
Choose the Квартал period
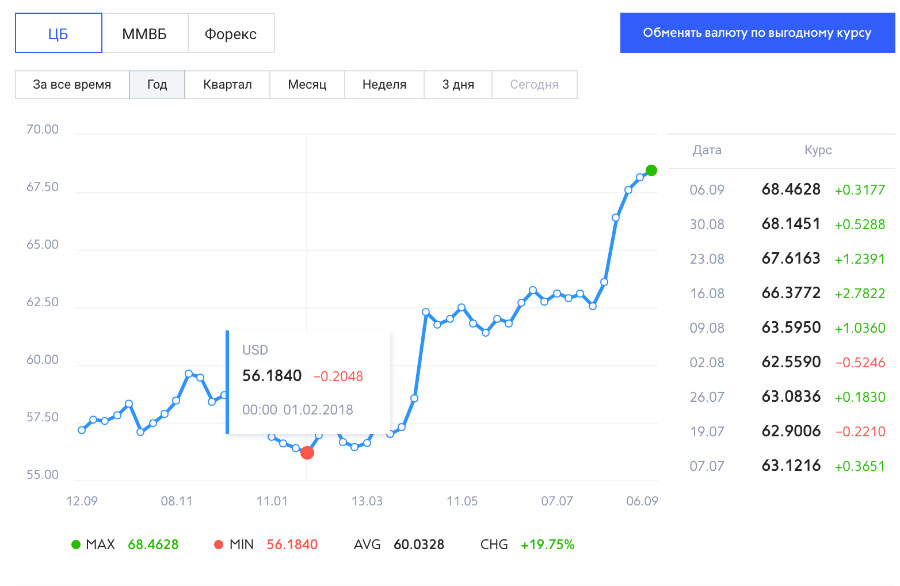[227, 84]
